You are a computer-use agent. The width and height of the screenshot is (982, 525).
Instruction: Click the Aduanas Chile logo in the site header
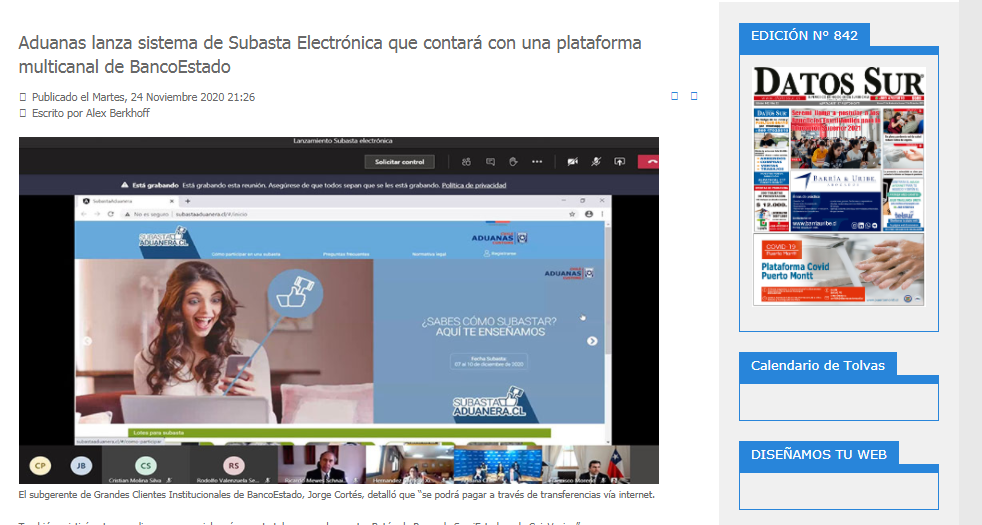tap(499, 237)
